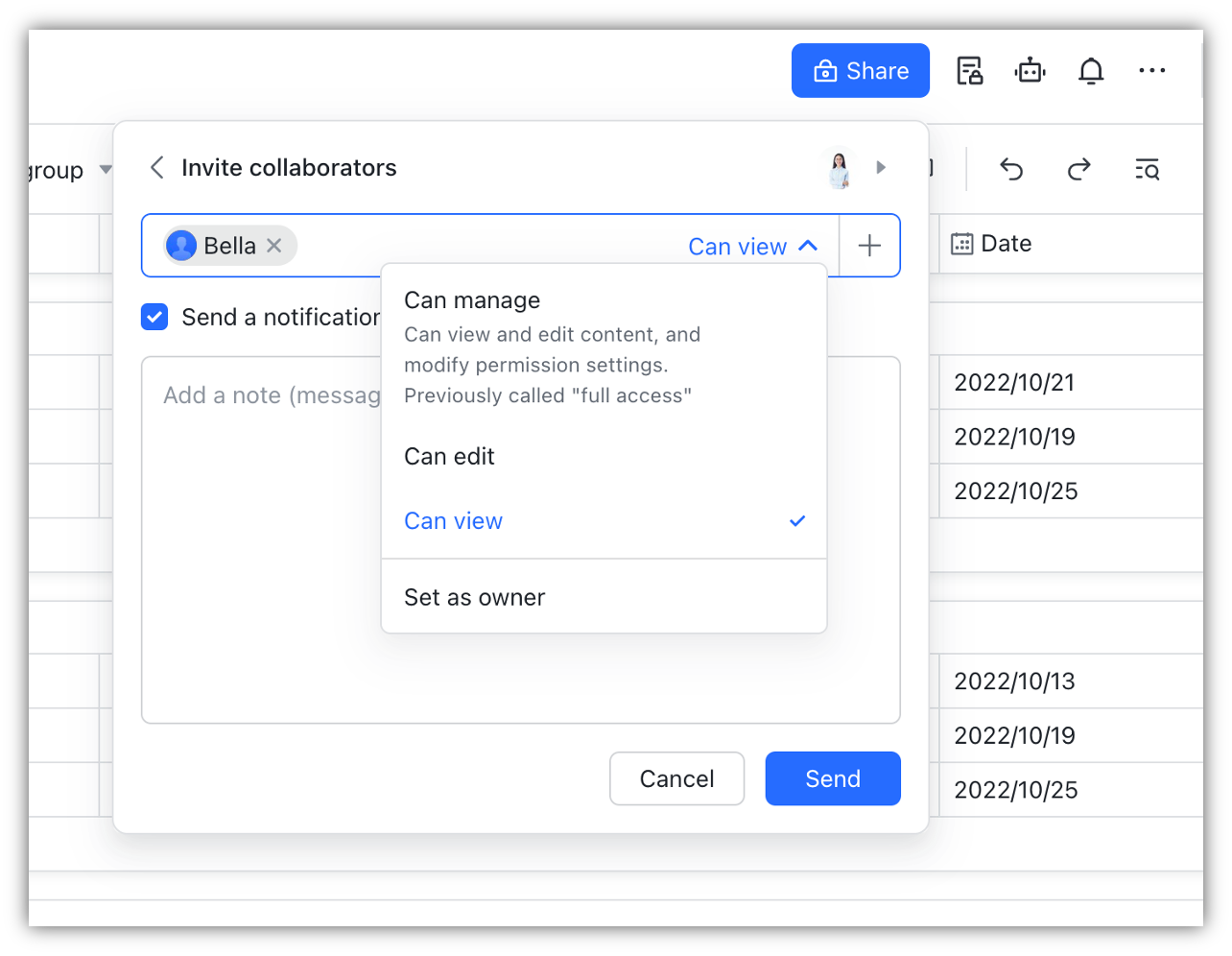Open the more options ellipsis menu
The width and height of the screenshot is (1232, 956).
(1151, 70)
